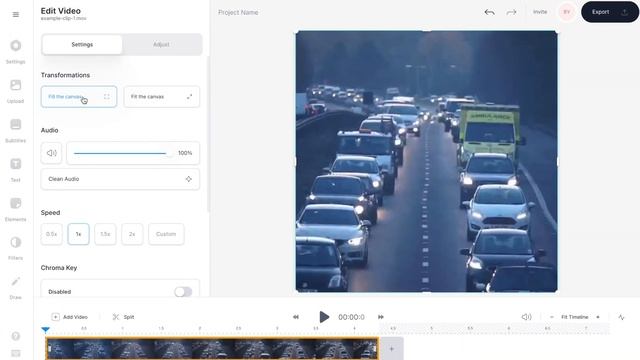The height and width of the screenshot is (360, 640).
Task: Click the Clean Audio button
Action: [120, 179]
